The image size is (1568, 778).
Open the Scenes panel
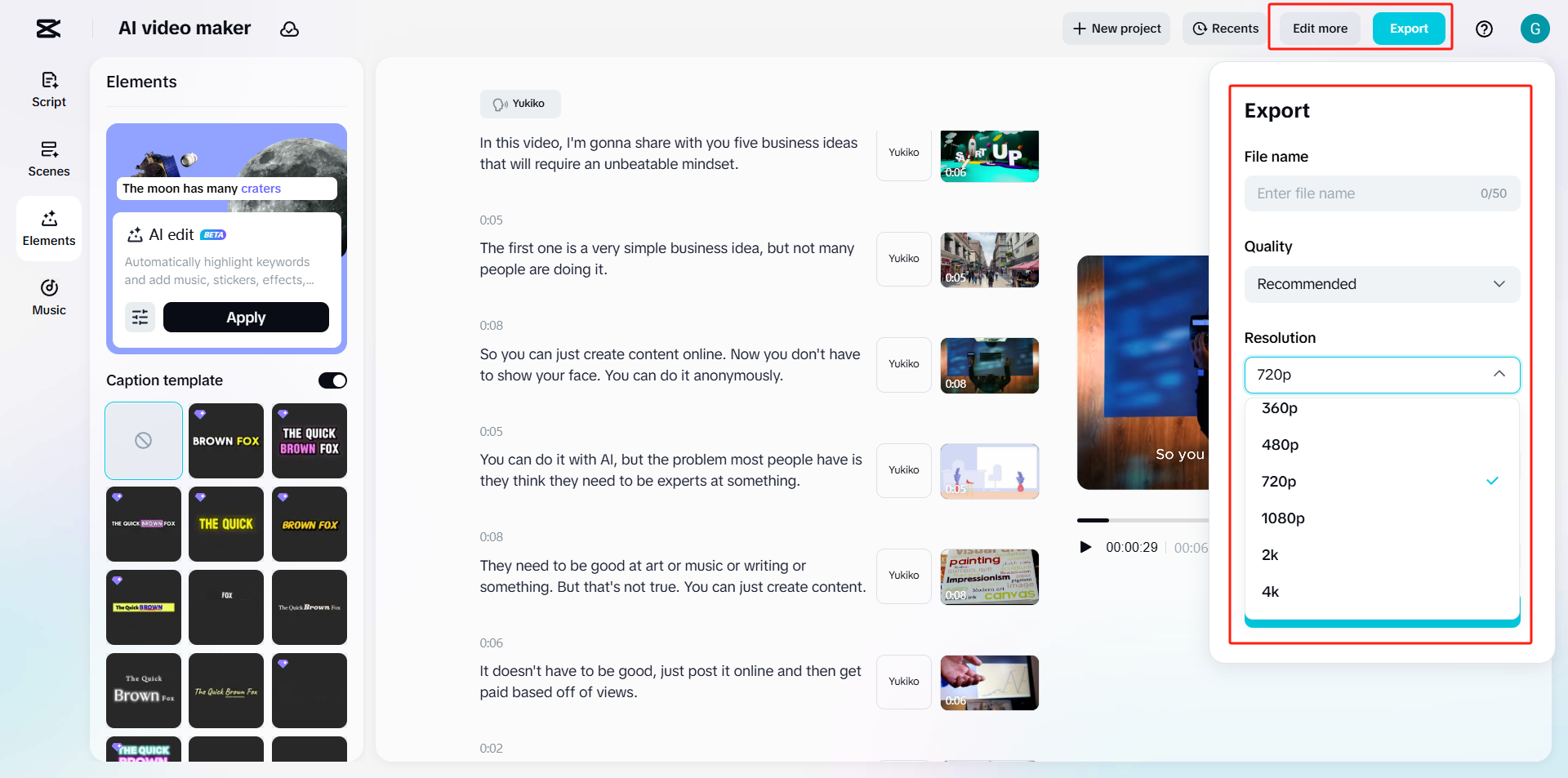point(49,159)
